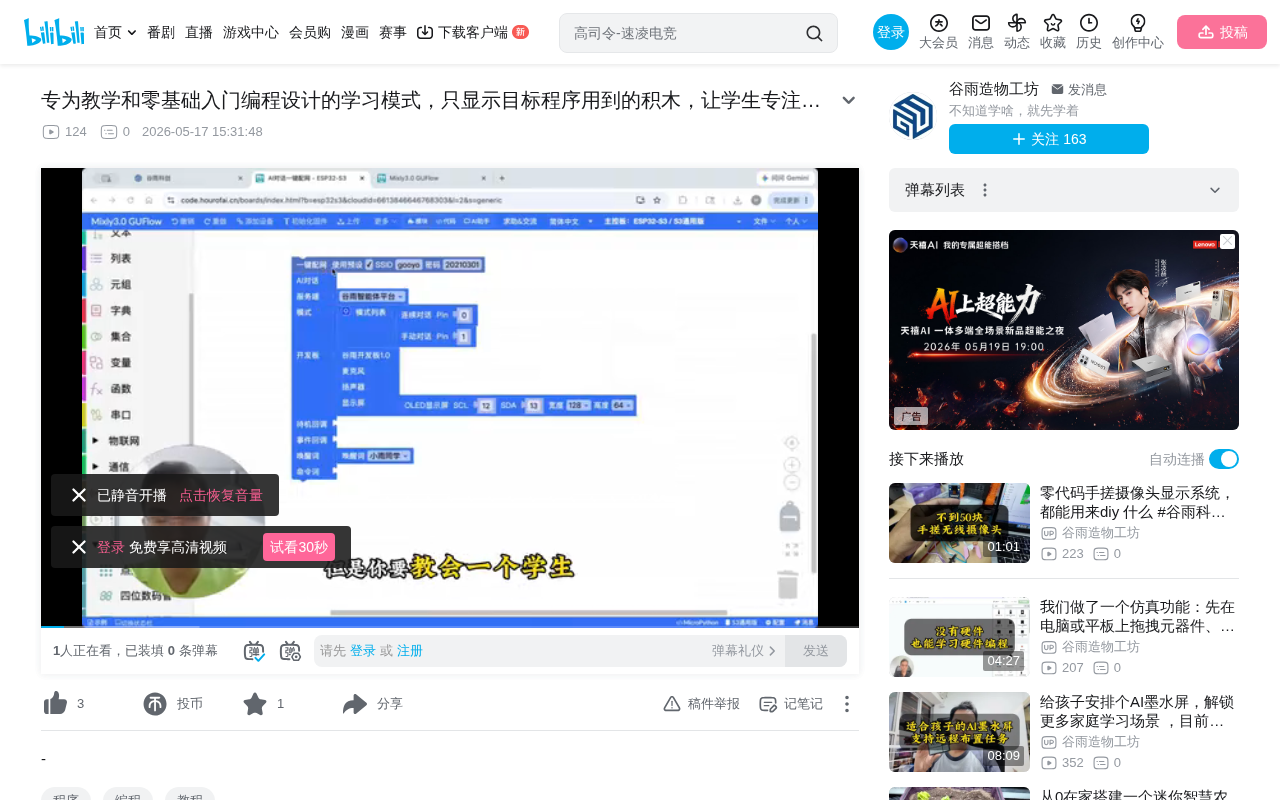
Task: Open danmaku settings icon
Action: 290,651
